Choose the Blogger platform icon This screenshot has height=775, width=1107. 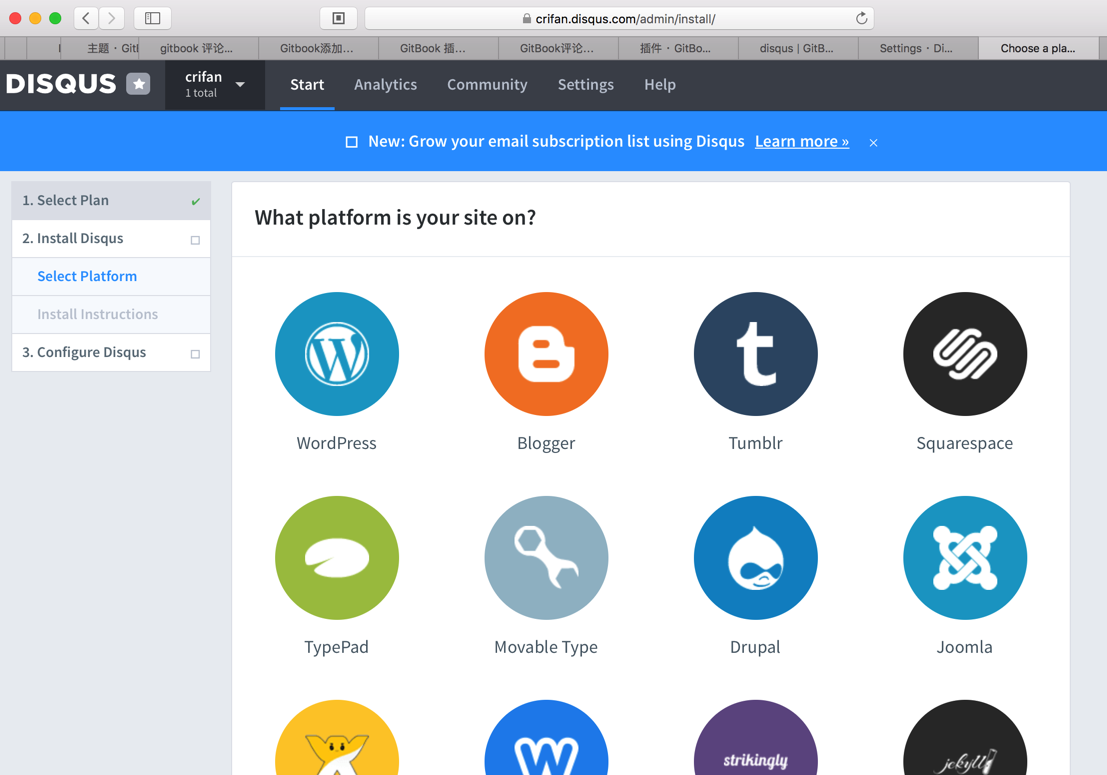click(x=546, y=354)
